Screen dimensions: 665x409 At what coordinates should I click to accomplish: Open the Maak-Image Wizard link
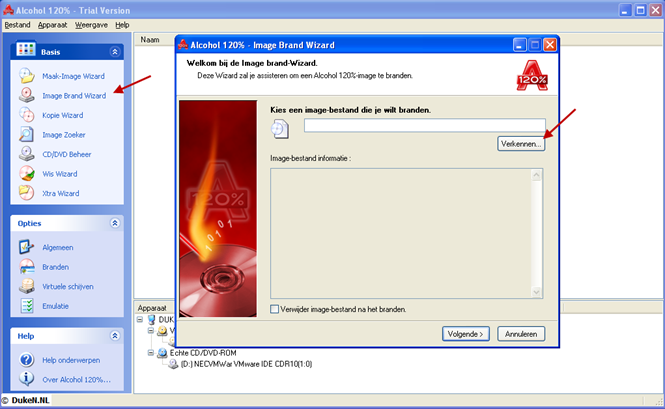coord(73,76)
